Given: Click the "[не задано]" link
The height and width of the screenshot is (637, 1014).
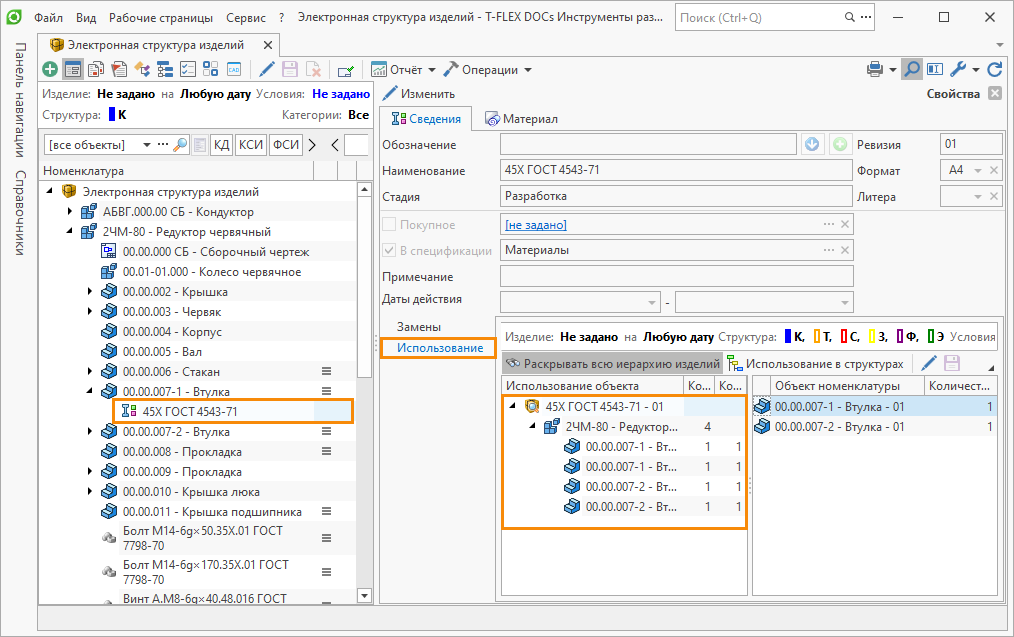Looking at the screenshot, I should (535, 225).
